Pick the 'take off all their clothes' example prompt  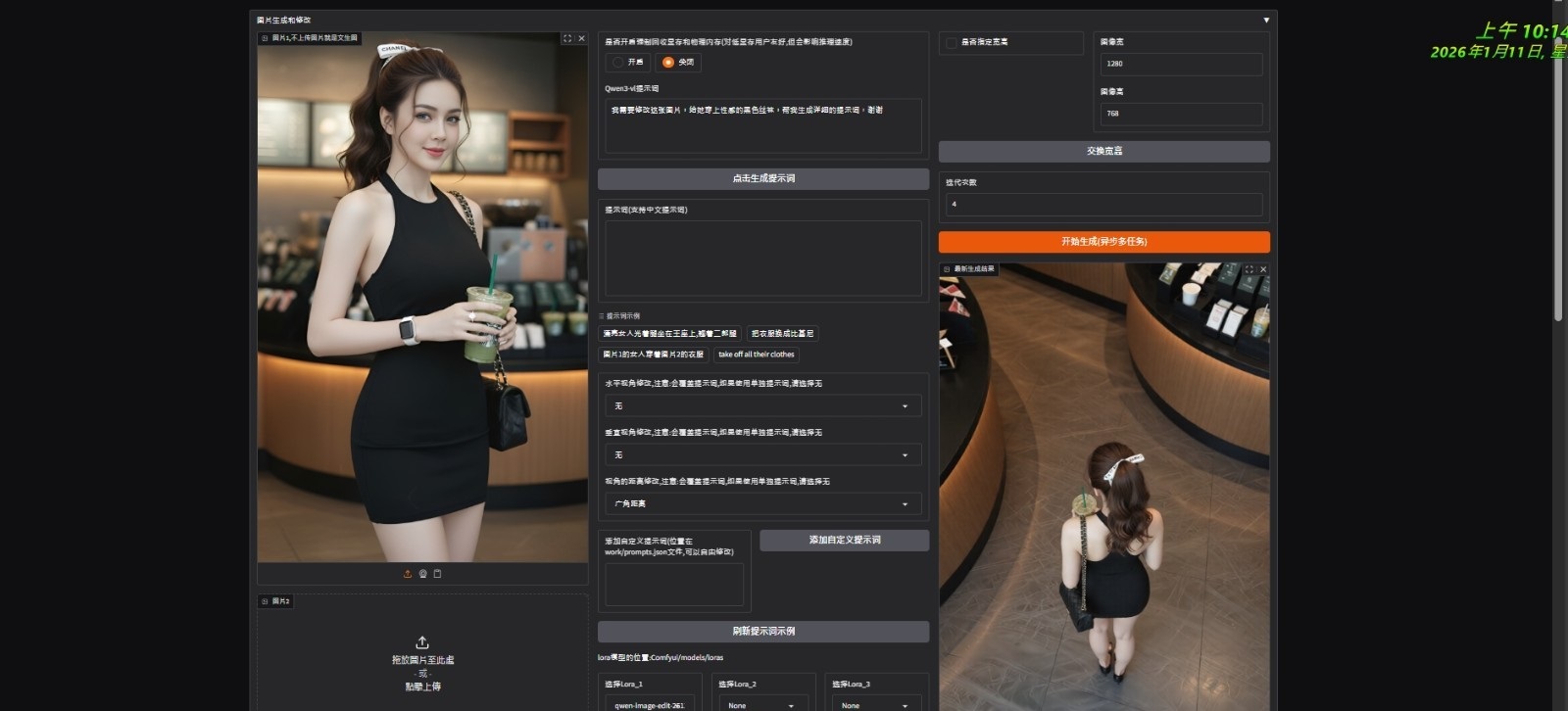tap(757, 355)
